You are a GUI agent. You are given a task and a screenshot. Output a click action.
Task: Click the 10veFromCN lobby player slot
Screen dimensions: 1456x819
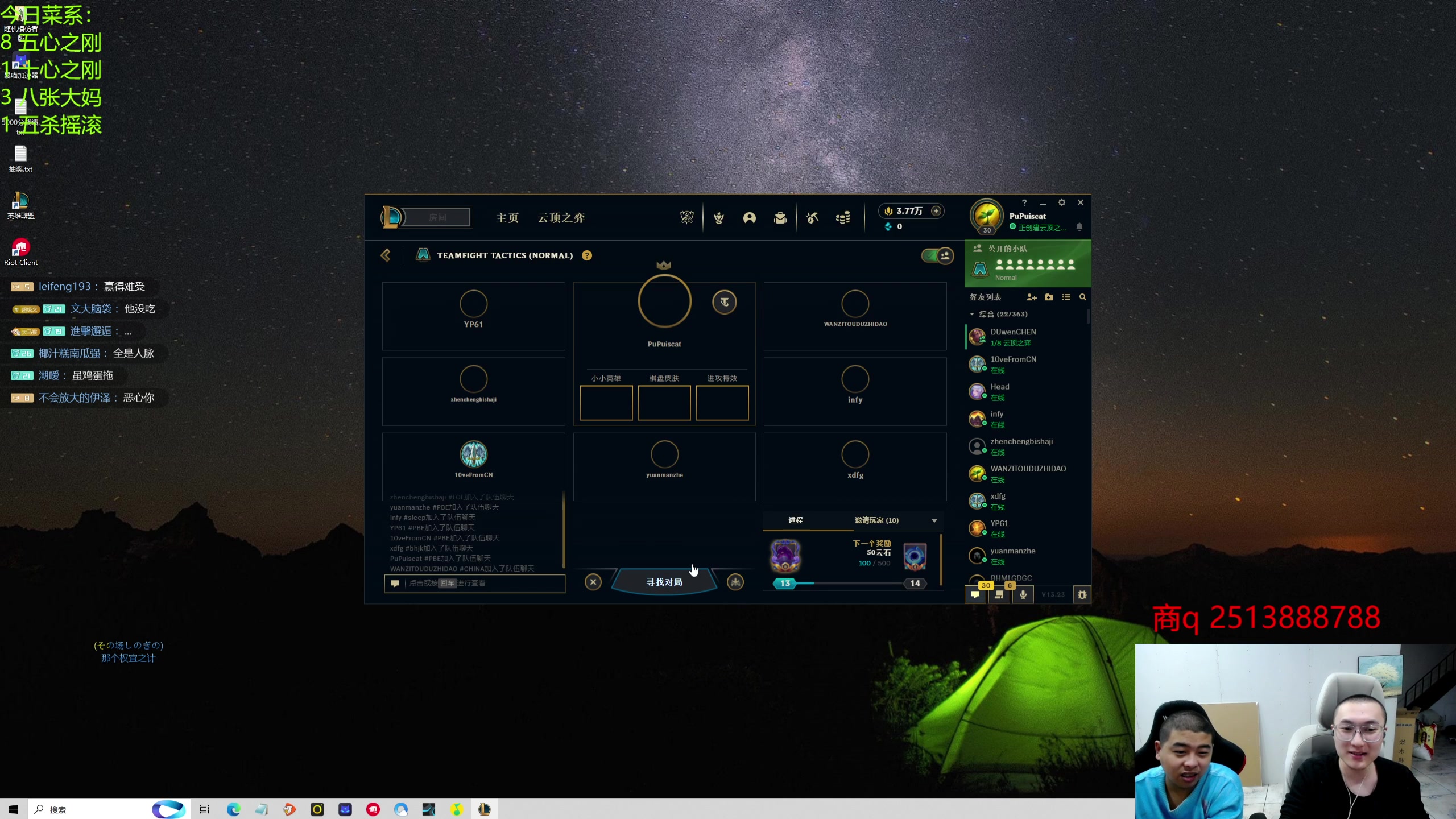click(x=474, y=466)
